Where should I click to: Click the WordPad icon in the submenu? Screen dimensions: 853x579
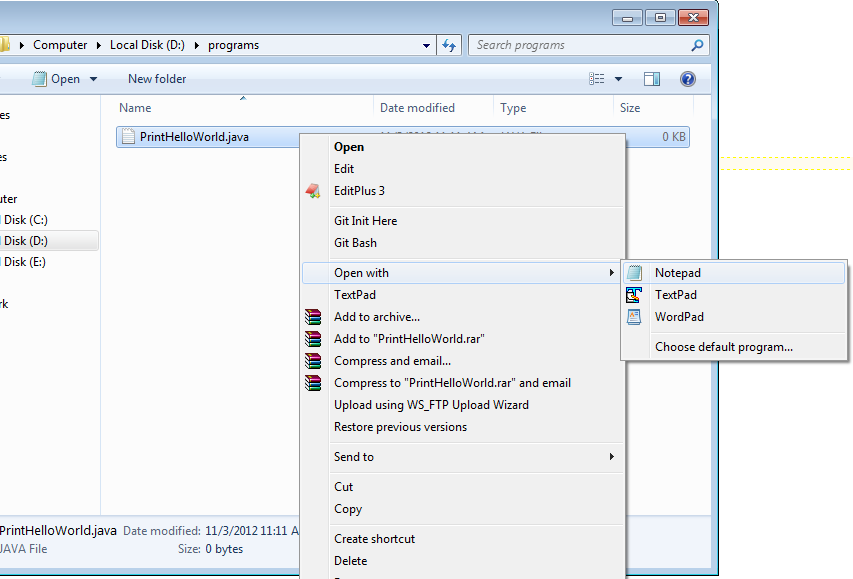point(634,317)
